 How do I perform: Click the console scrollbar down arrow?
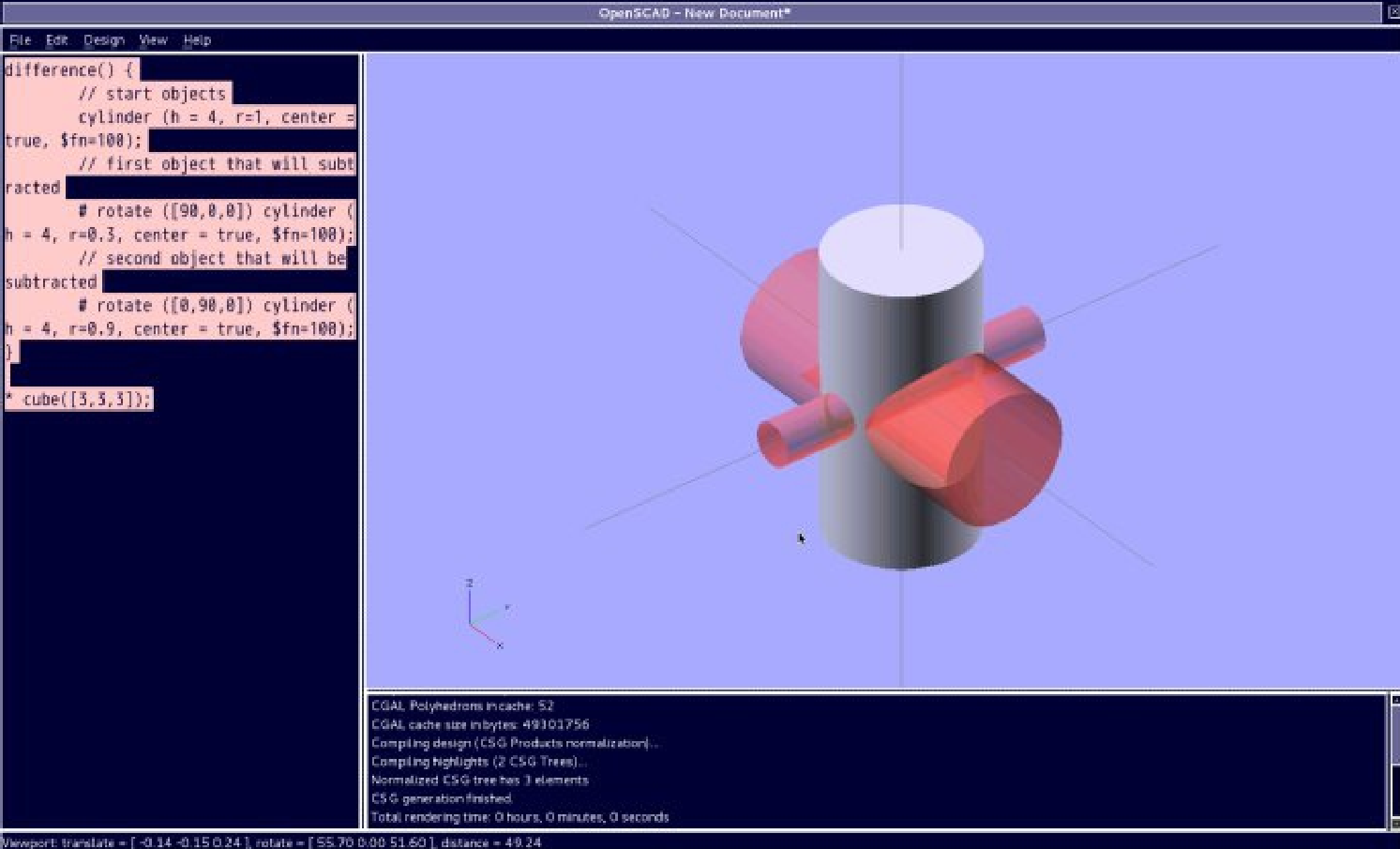click(x=1394, y=823)
